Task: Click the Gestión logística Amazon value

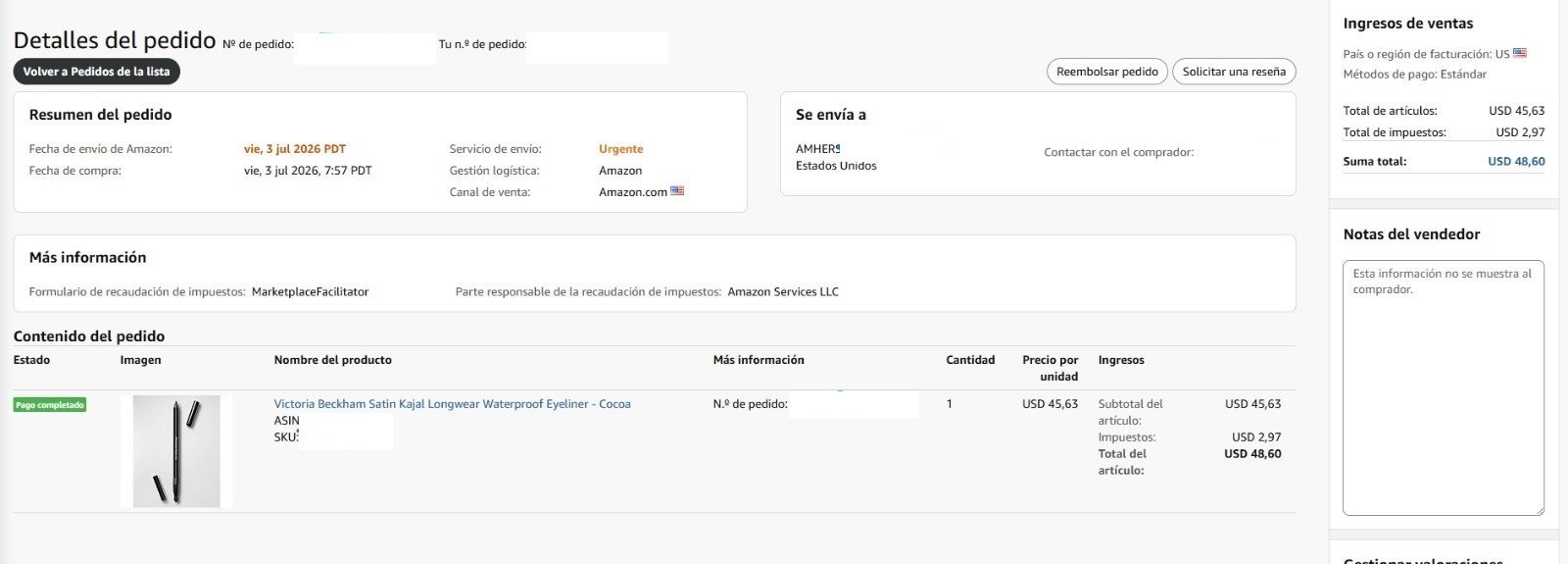Action: click(620, 171)
